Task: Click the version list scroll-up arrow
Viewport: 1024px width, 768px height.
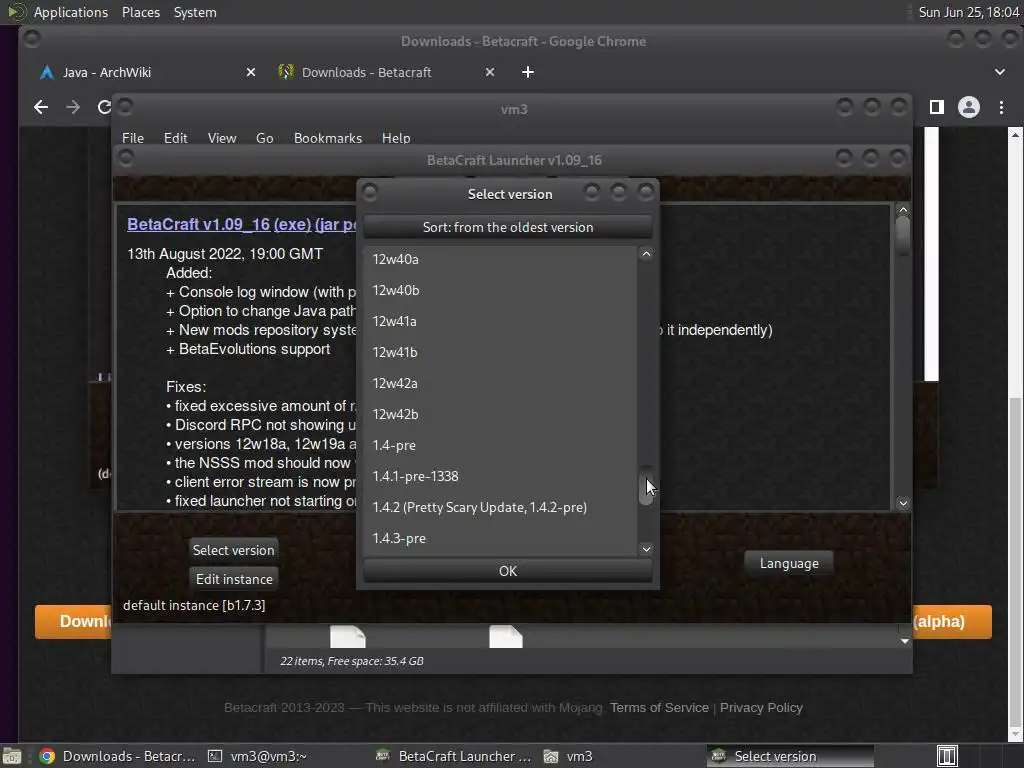Action: point(646,254)
